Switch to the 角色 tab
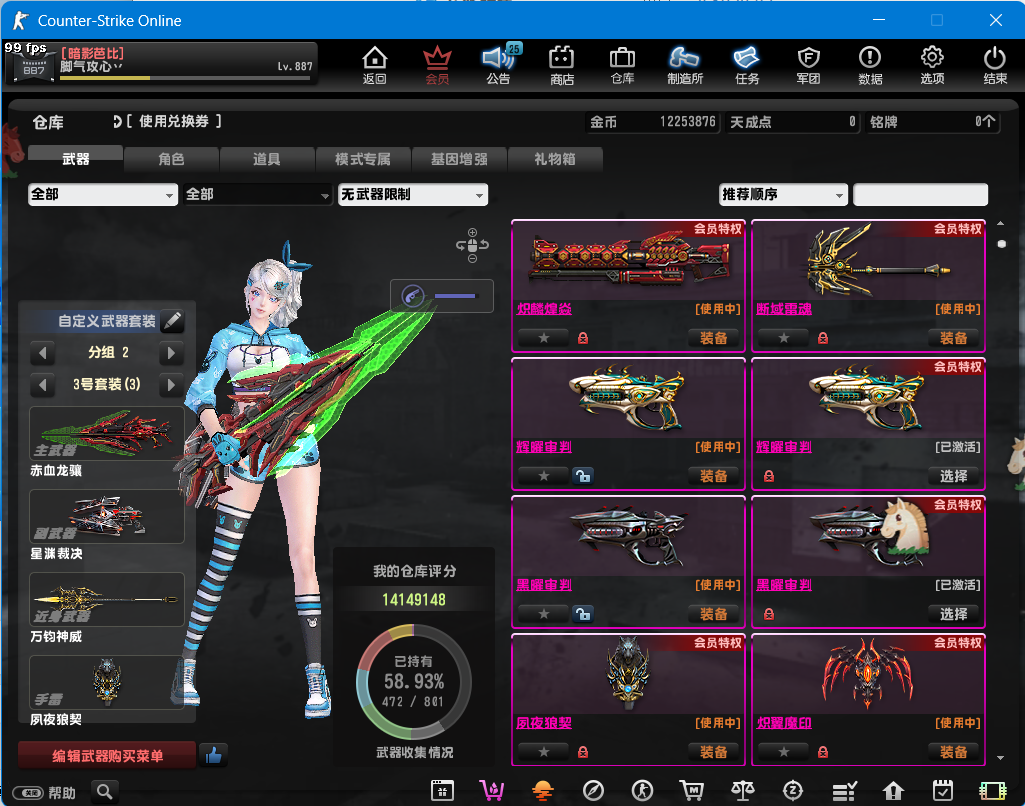The height and width of the screenshot is (806, 1025). (x=171, y=159)
